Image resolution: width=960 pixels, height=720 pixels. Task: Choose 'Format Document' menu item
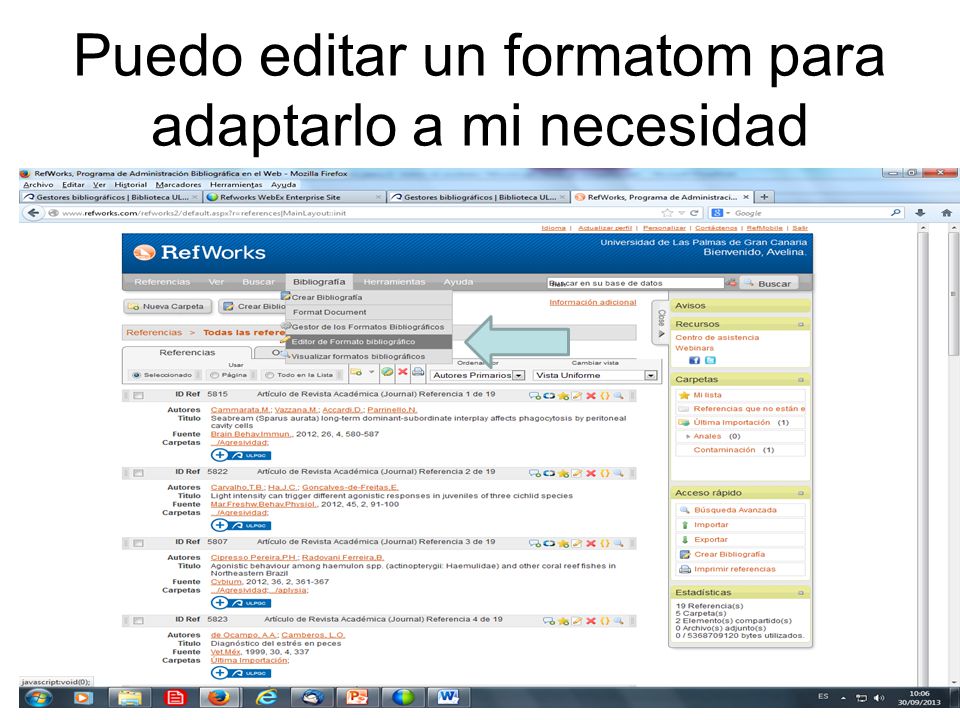368,312
